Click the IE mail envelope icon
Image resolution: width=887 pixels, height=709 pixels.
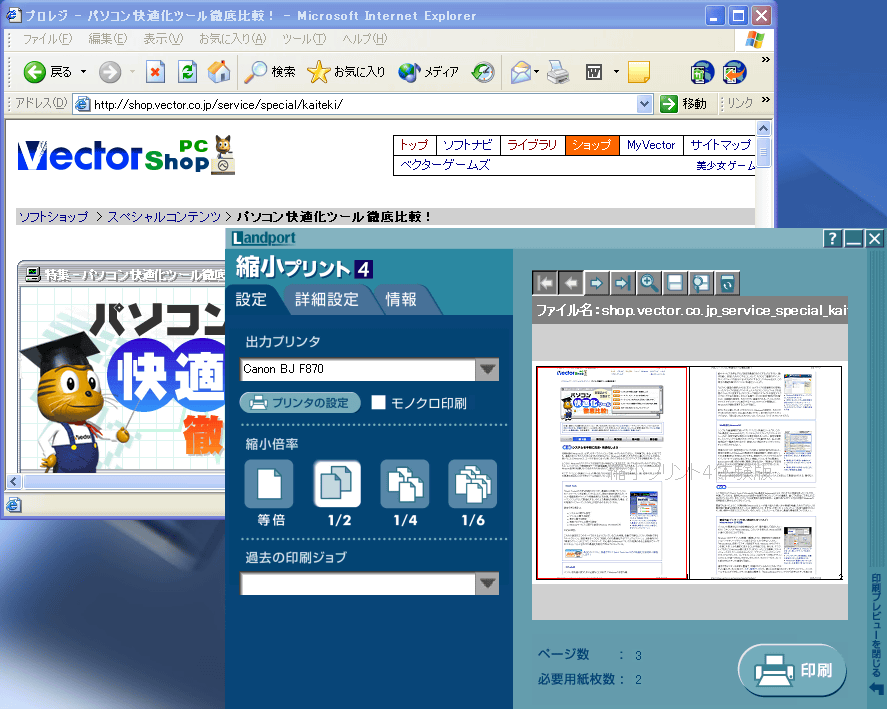point(520,72)
